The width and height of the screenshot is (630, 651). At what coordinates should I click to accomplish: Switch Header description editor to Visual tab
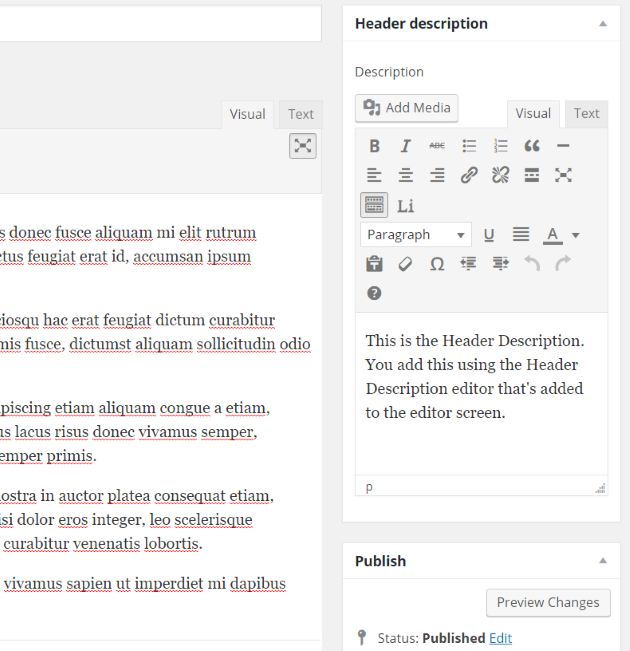pos(533,114)
